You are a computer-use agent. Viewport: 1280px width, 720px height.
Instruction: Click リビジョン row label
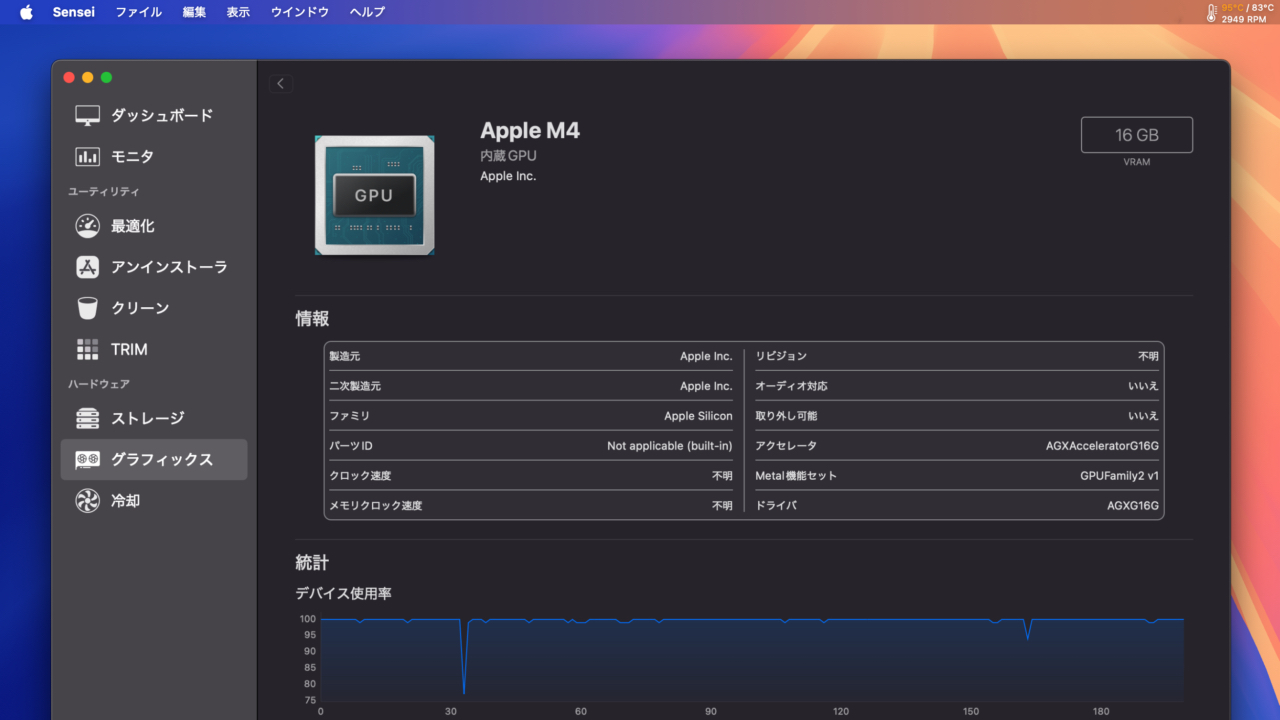tap(781, 356)
